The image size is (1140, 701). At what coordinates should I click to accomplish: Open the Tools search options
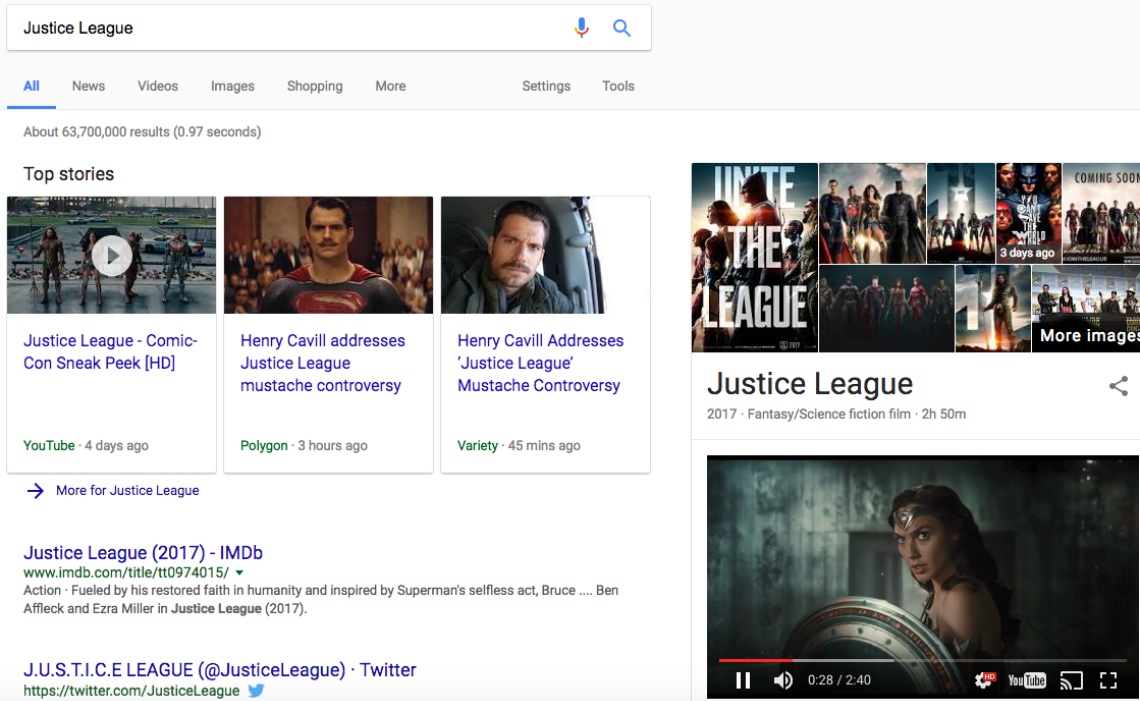coord(618,86)
